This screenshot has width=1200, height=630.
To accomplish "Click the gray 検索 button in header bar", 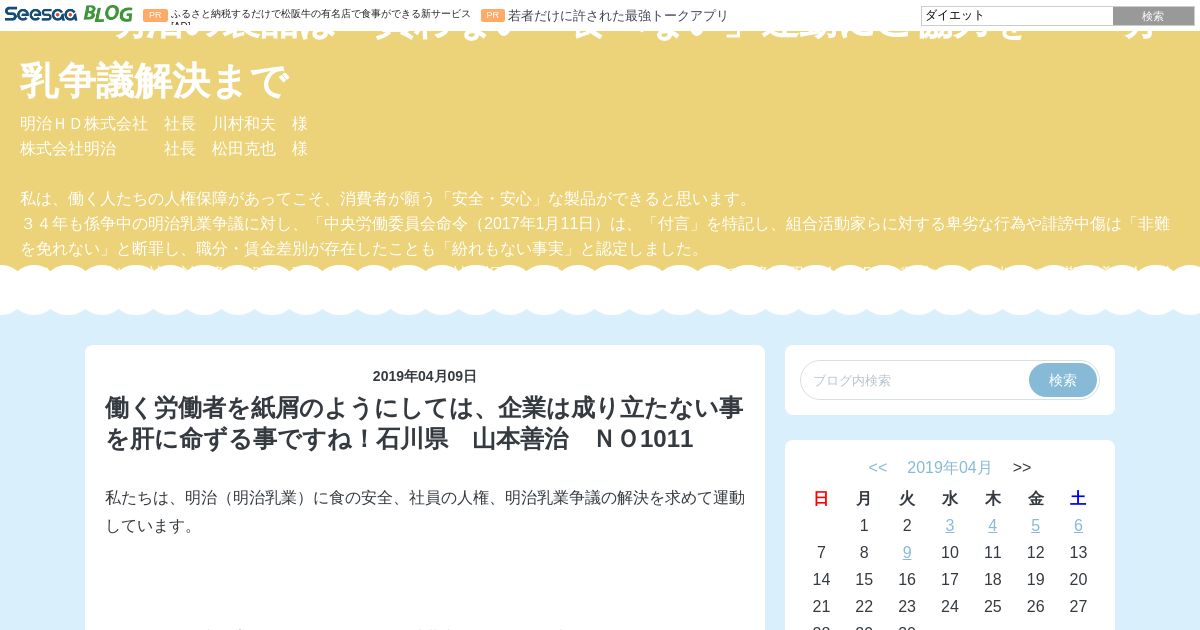I will [x=1153, y=15].
